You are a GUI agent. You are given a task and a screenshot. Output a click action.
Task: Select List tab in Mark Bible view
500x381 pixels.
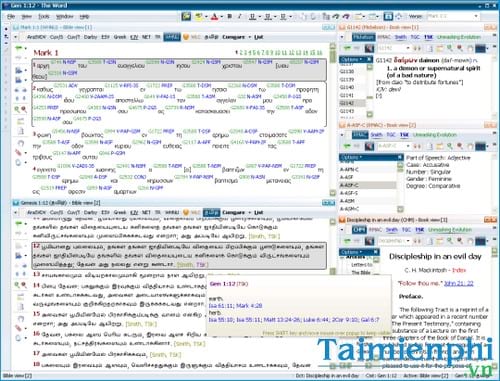click(259, 37)
